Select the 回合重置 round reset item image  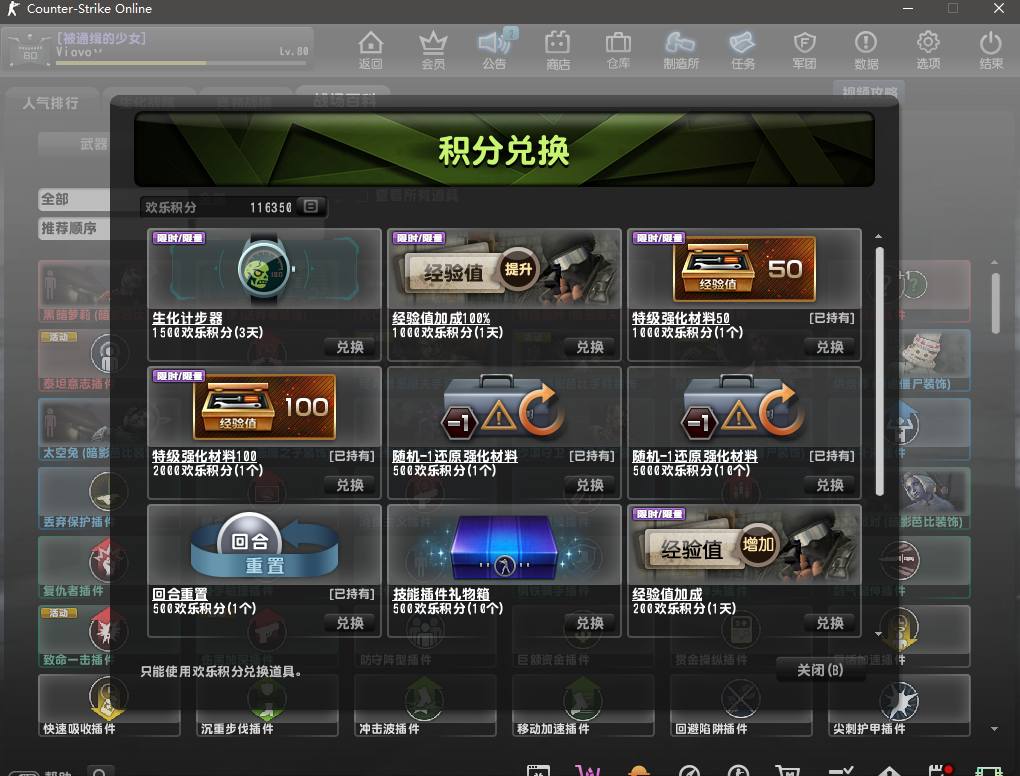click(x=265, y=545)
